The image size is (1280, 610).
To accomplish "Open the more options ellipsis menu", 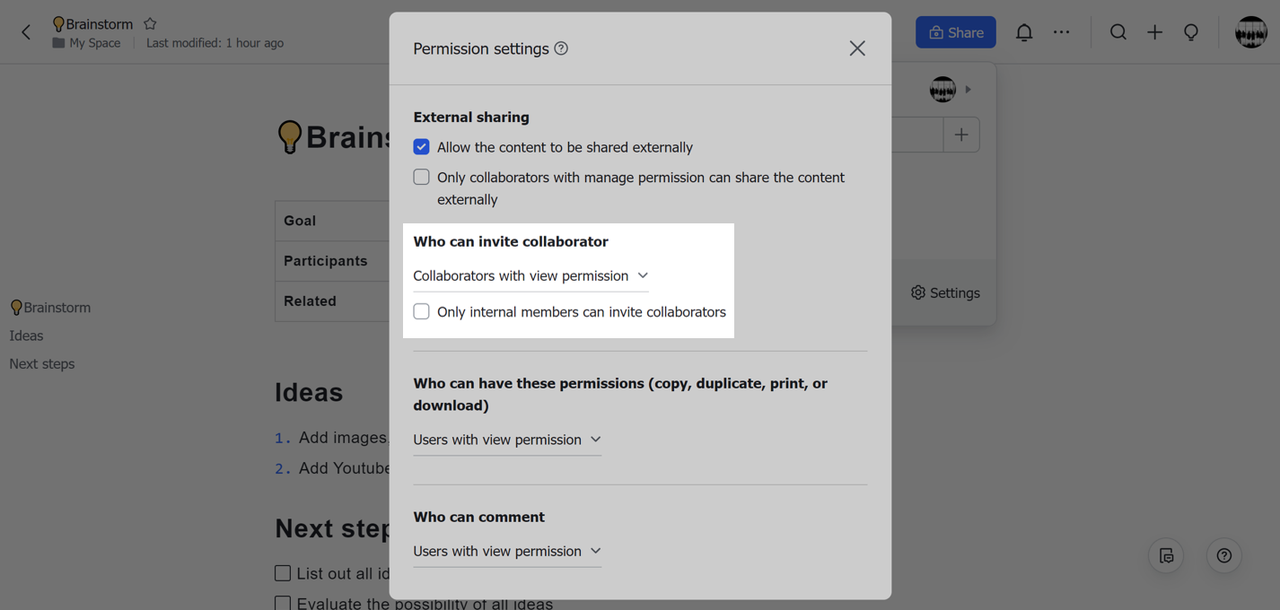I will (x=1061, y=32).
